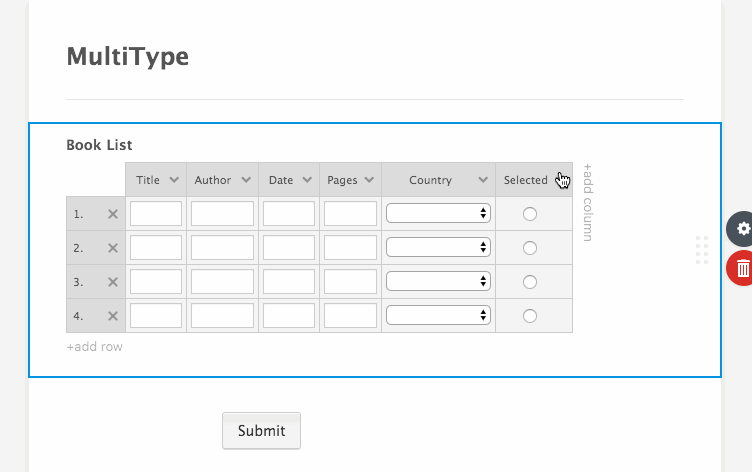Remove row 3 with its X icon

(x=113, y=282)
